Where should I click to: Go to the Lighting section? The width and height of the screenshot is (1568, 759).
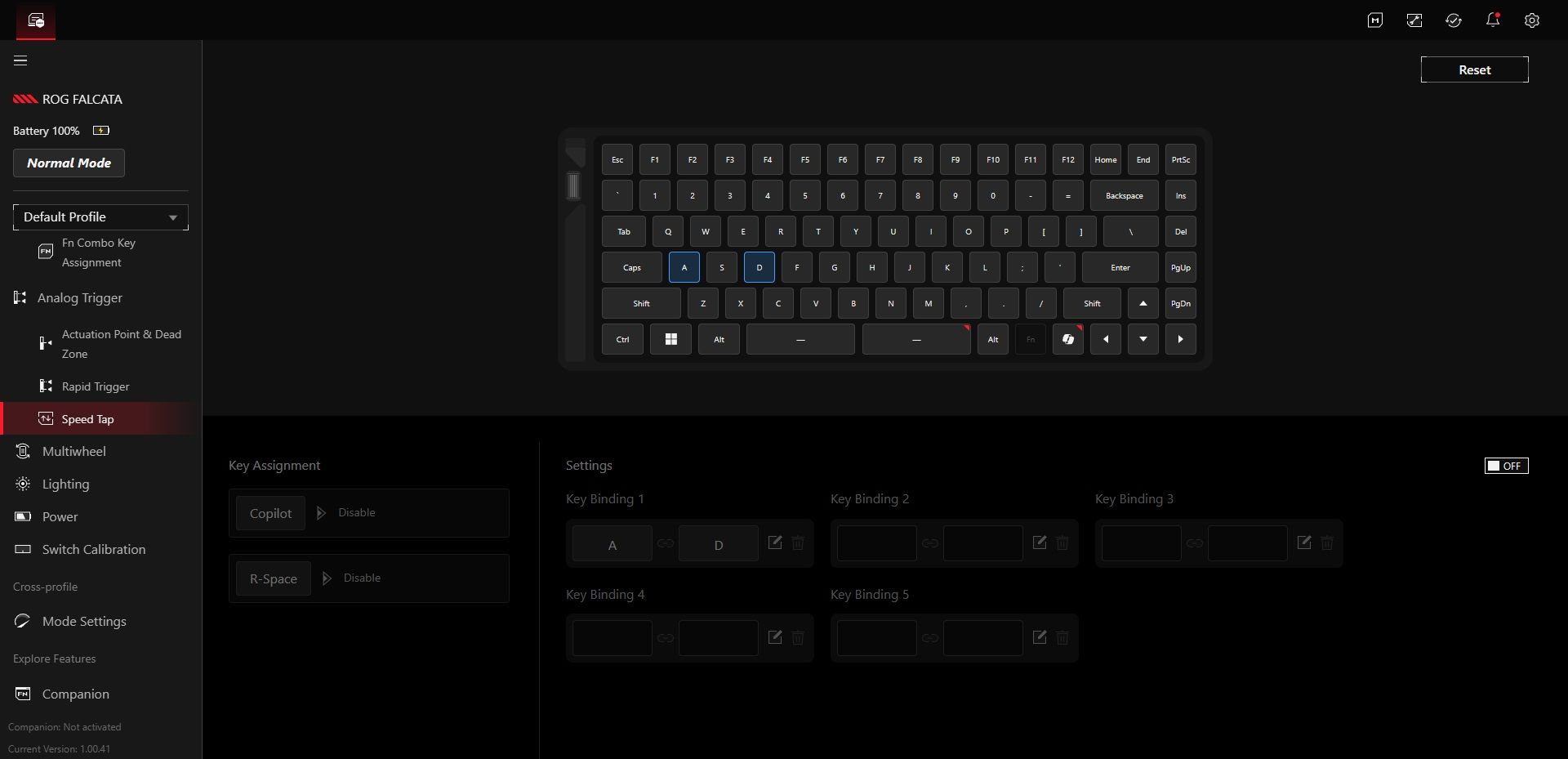click(65, 484)
